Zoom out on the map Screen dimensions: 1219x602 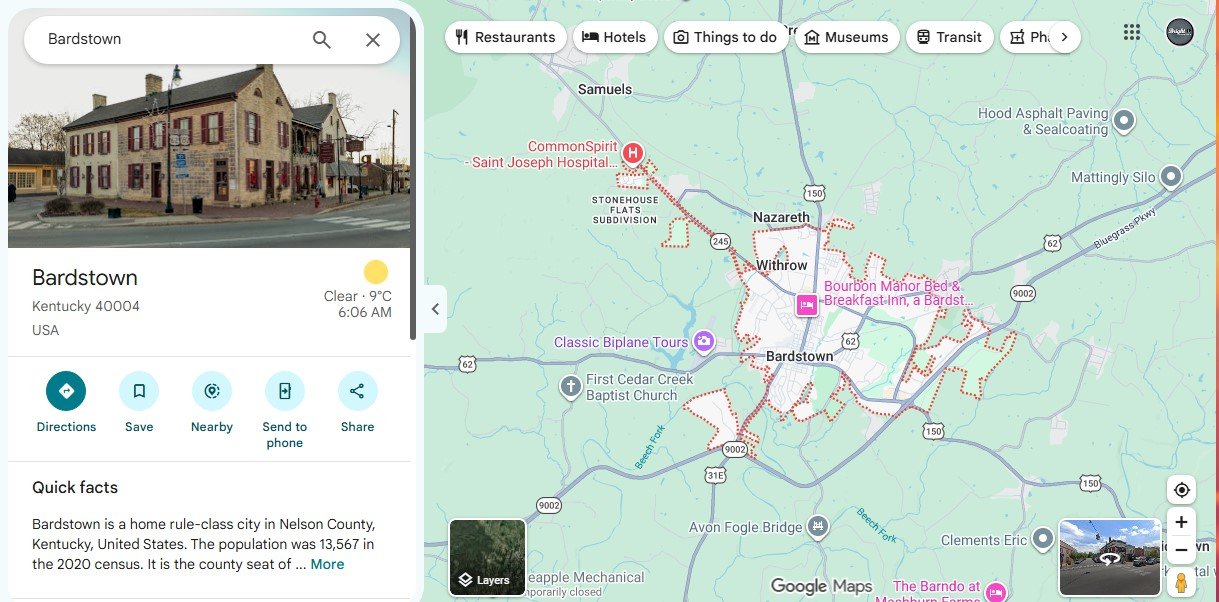click(x=1182, y=550)
